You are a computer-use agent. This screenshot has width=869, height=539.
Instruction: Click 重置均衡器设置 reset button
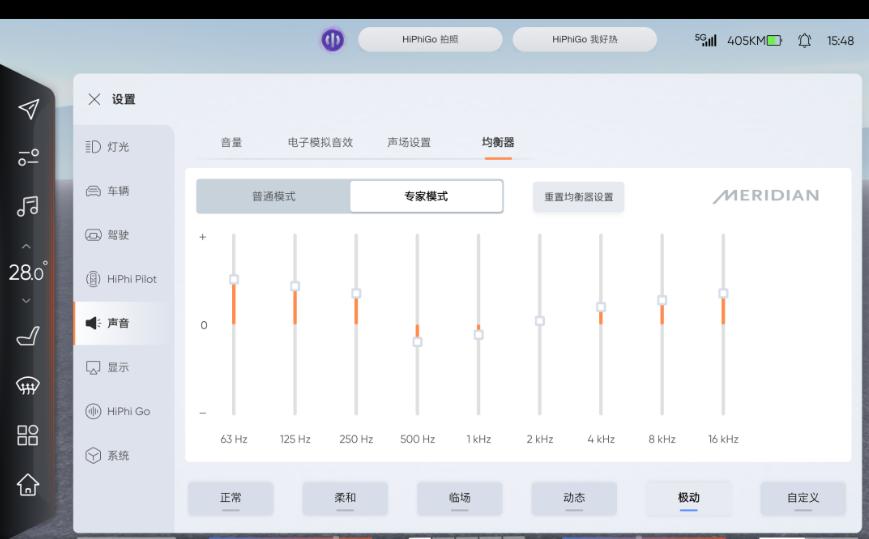point(579,197)
